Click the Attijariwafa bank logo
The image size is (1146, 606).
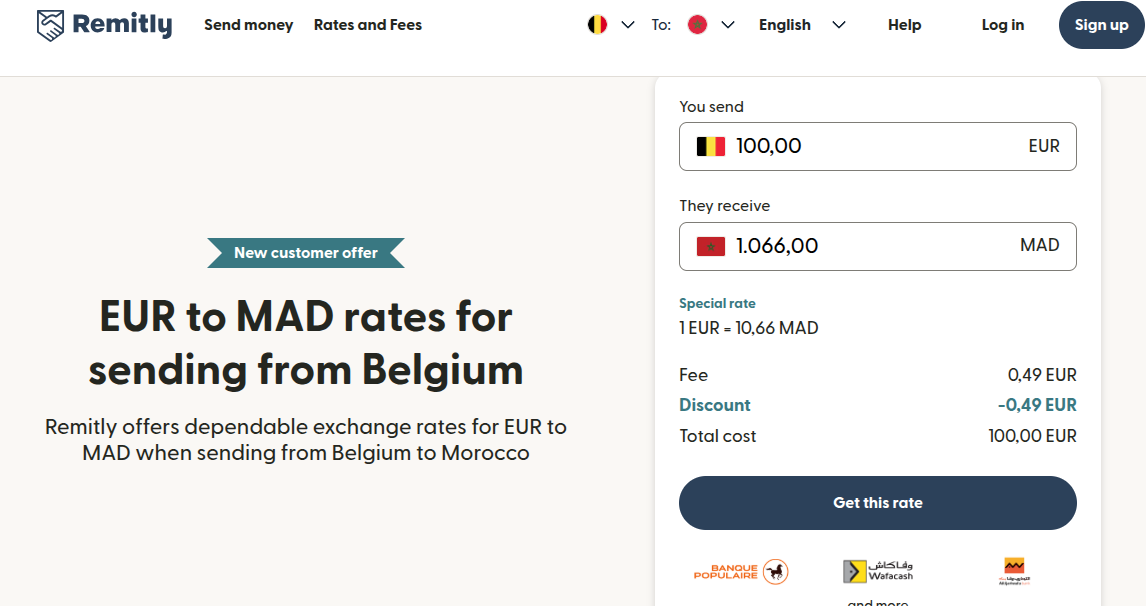(1013, 571)
